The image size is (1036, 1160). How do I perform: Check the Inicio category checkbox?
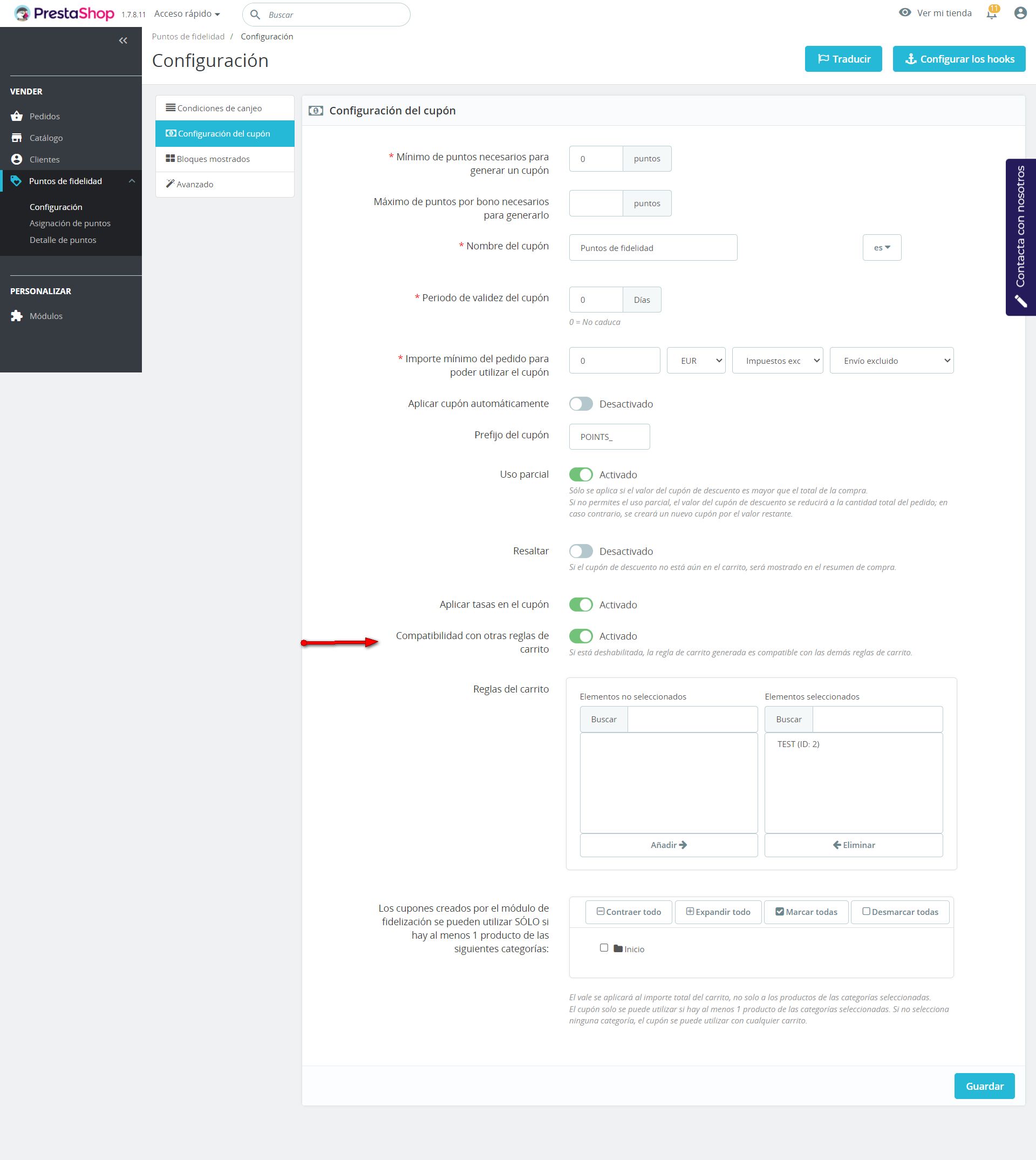click(x=604, y=947)
